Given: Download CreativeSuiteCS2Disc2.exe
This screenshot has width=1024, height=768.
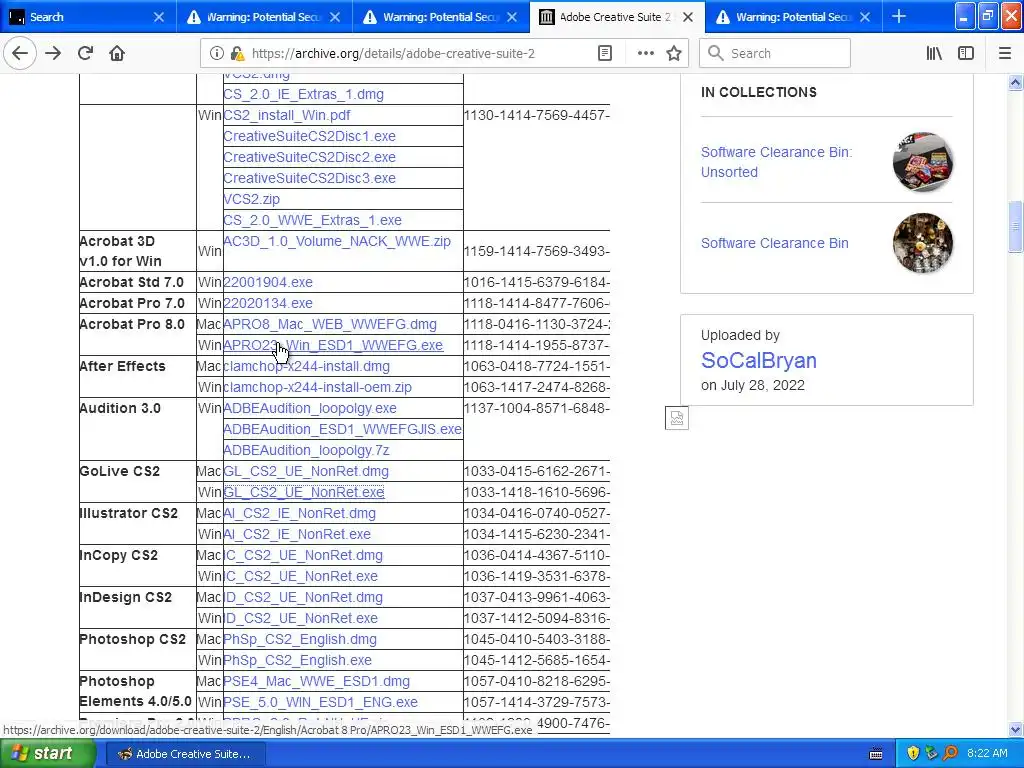Looking at the screenshot, I should pyautogui.click(x=310, y=157).
